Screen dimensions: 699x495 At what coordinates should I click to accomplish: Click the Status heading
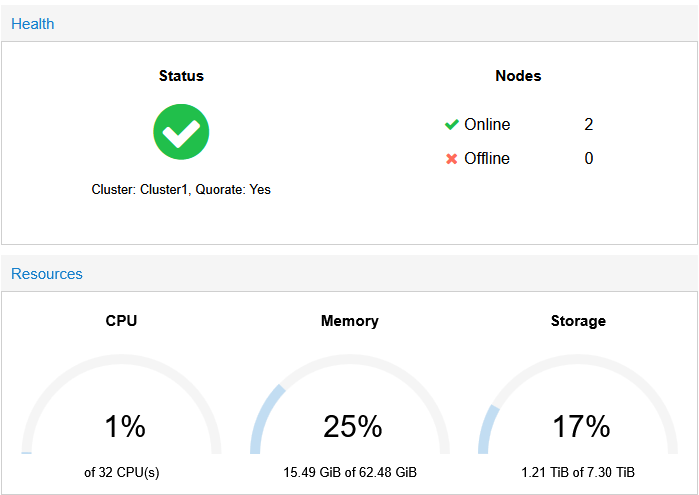tap(181, 76)
